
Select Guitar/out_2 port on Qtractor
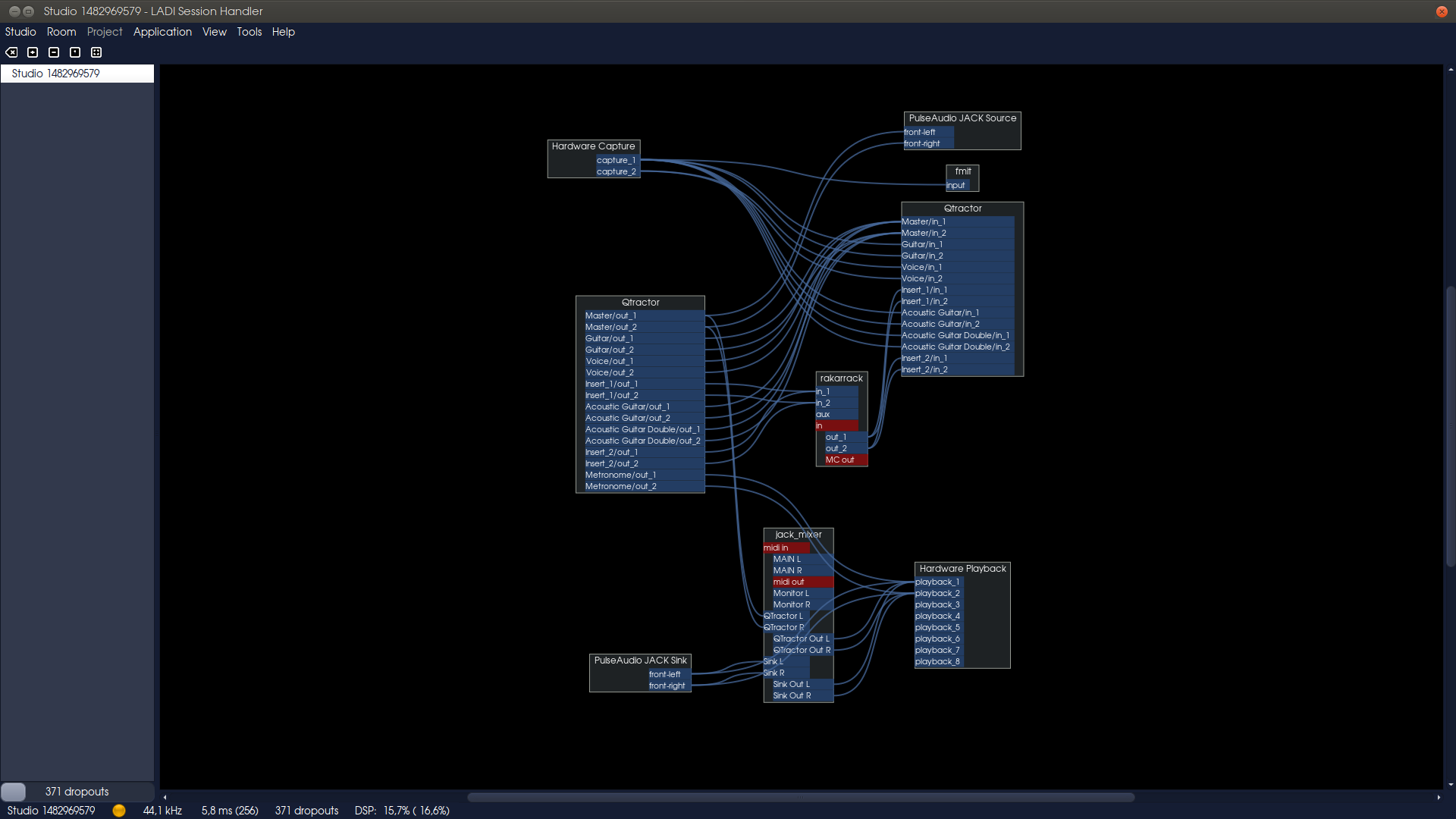coord(643,350)
